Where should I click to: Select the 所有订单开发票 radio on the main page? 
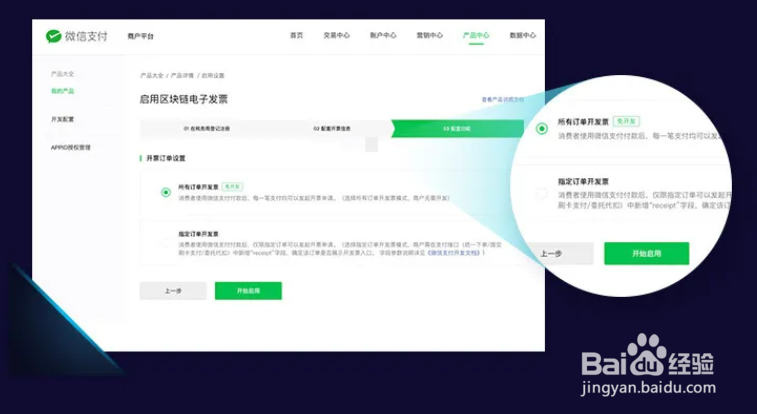click(x=166, y=192)
